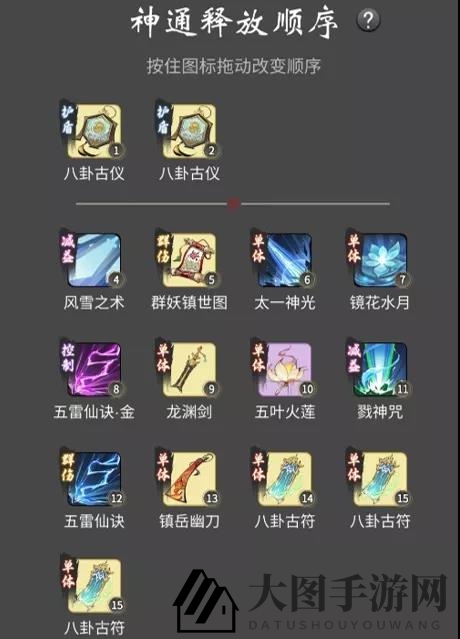Click the red divider marker on the line
460x639 pixels.
[x=233, y=203]
